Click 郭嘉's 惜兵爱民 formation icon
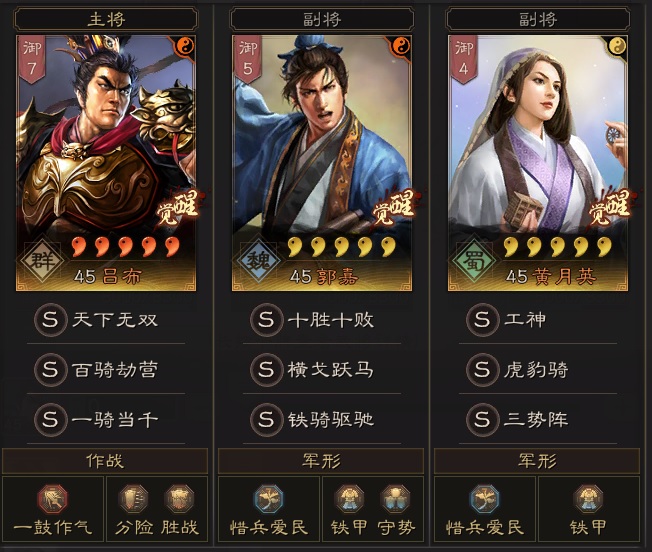 point(269,498)
